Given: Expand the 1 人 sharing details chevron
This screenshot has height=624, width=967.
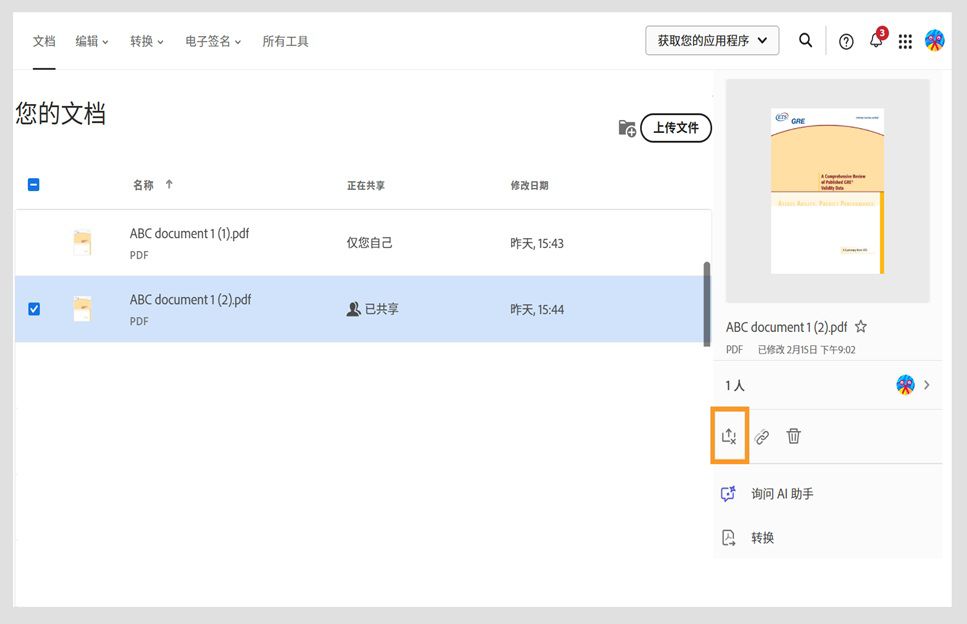Looking at the screenshot, I should (926, 385).
